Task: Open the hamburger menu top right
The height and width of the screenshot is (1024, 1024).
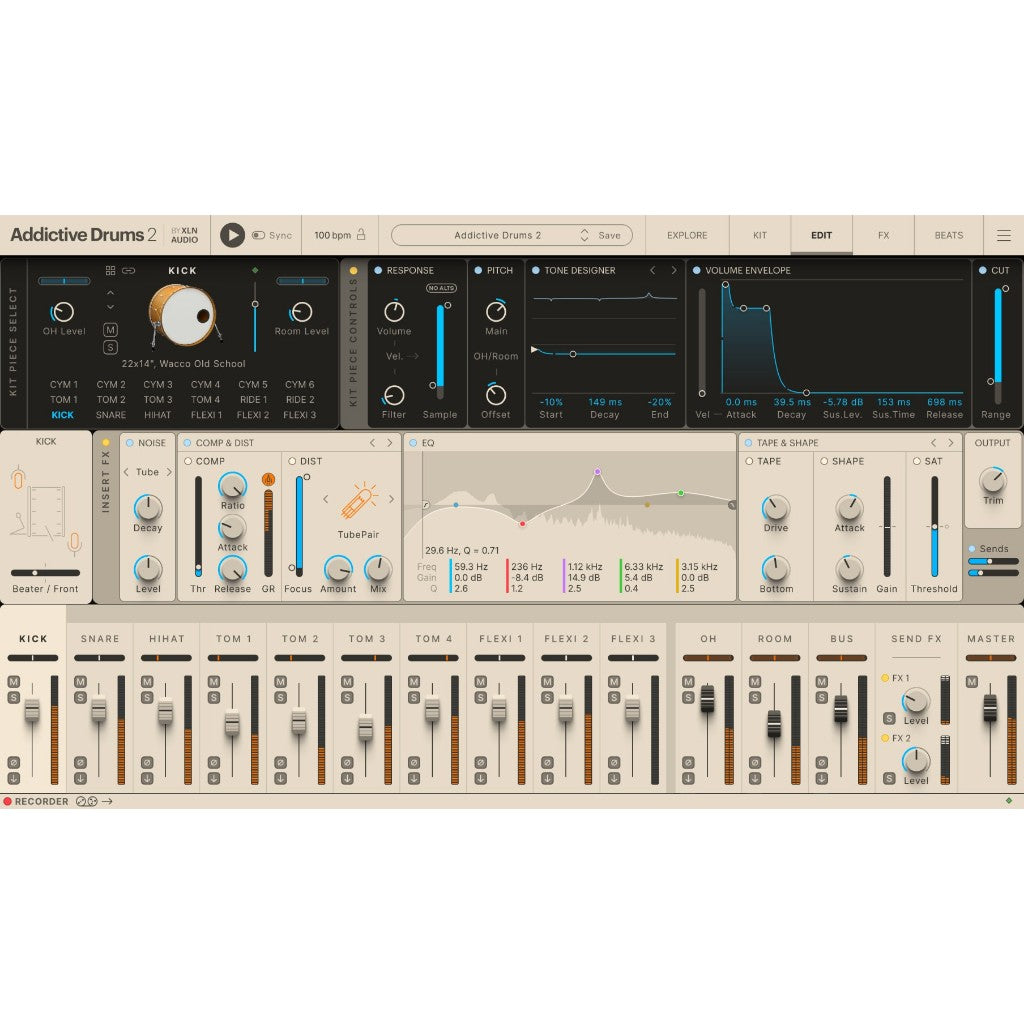Action: pos(1004,235)
